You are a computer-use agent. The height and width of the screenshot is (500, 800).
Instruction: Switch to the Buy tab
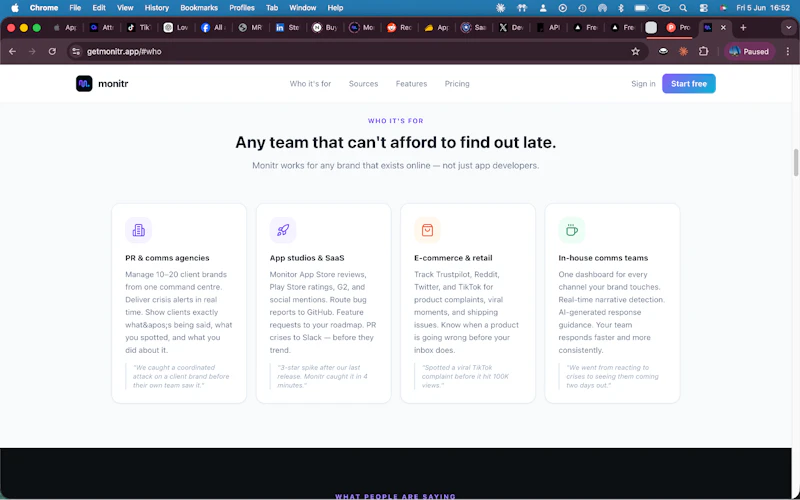pos(326,28)
